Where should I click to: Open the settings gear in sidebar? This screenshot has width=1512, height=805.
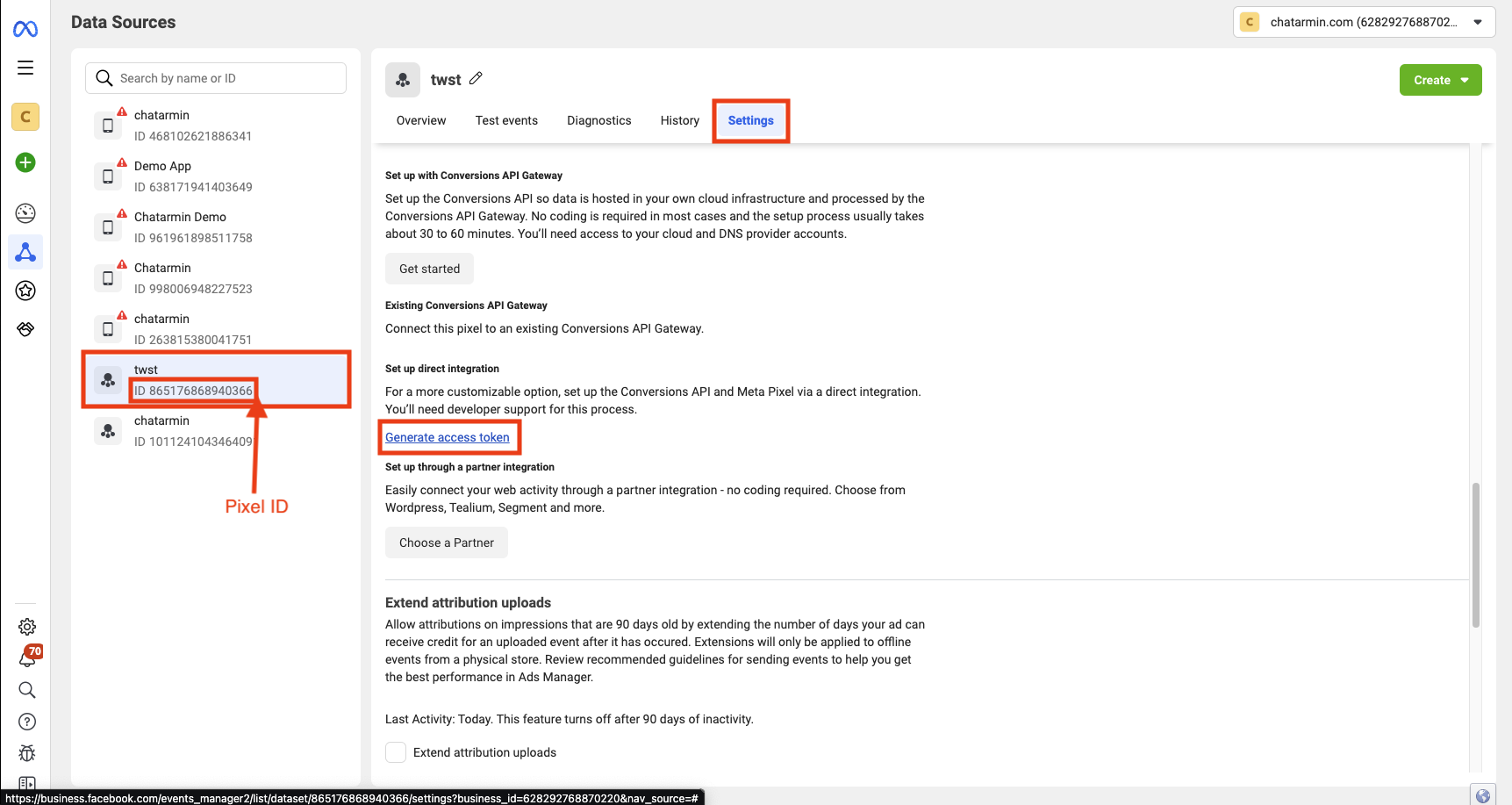click(x=27, y=627)
